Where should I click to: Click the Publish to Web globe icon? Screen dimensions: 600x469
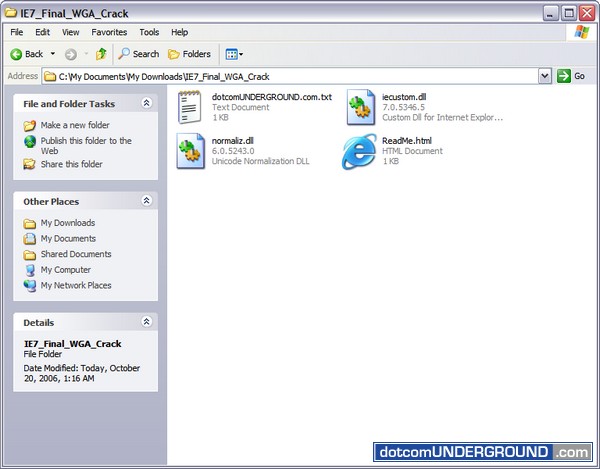coord(30,142)
